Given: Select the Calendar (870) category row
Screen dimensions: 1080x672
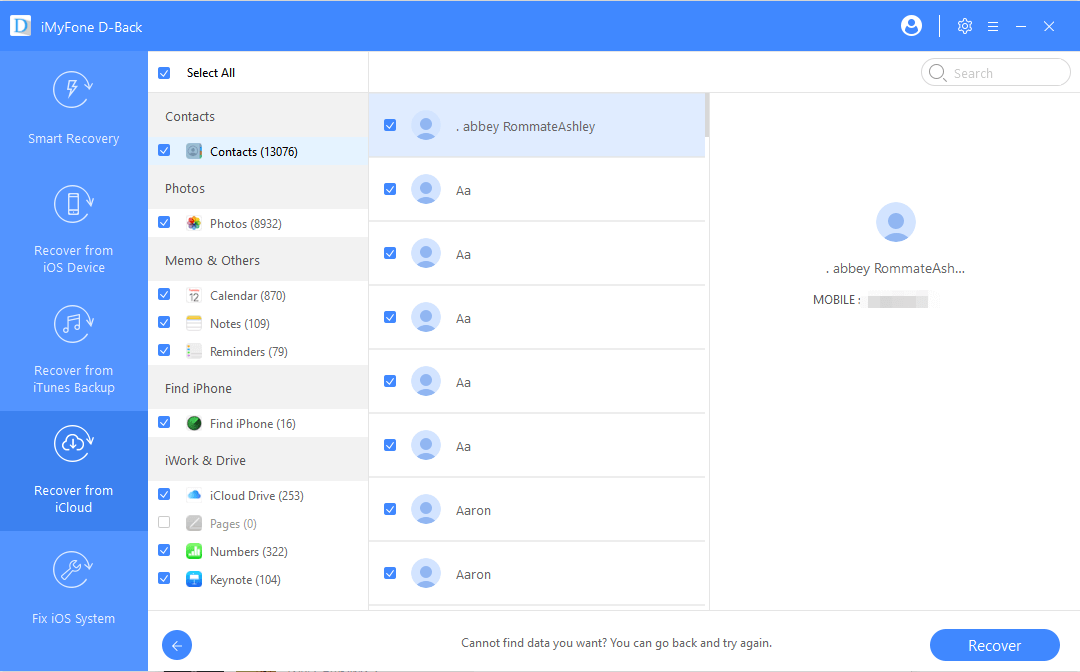Looking at the screenshot, I should [x=258, y=295].
